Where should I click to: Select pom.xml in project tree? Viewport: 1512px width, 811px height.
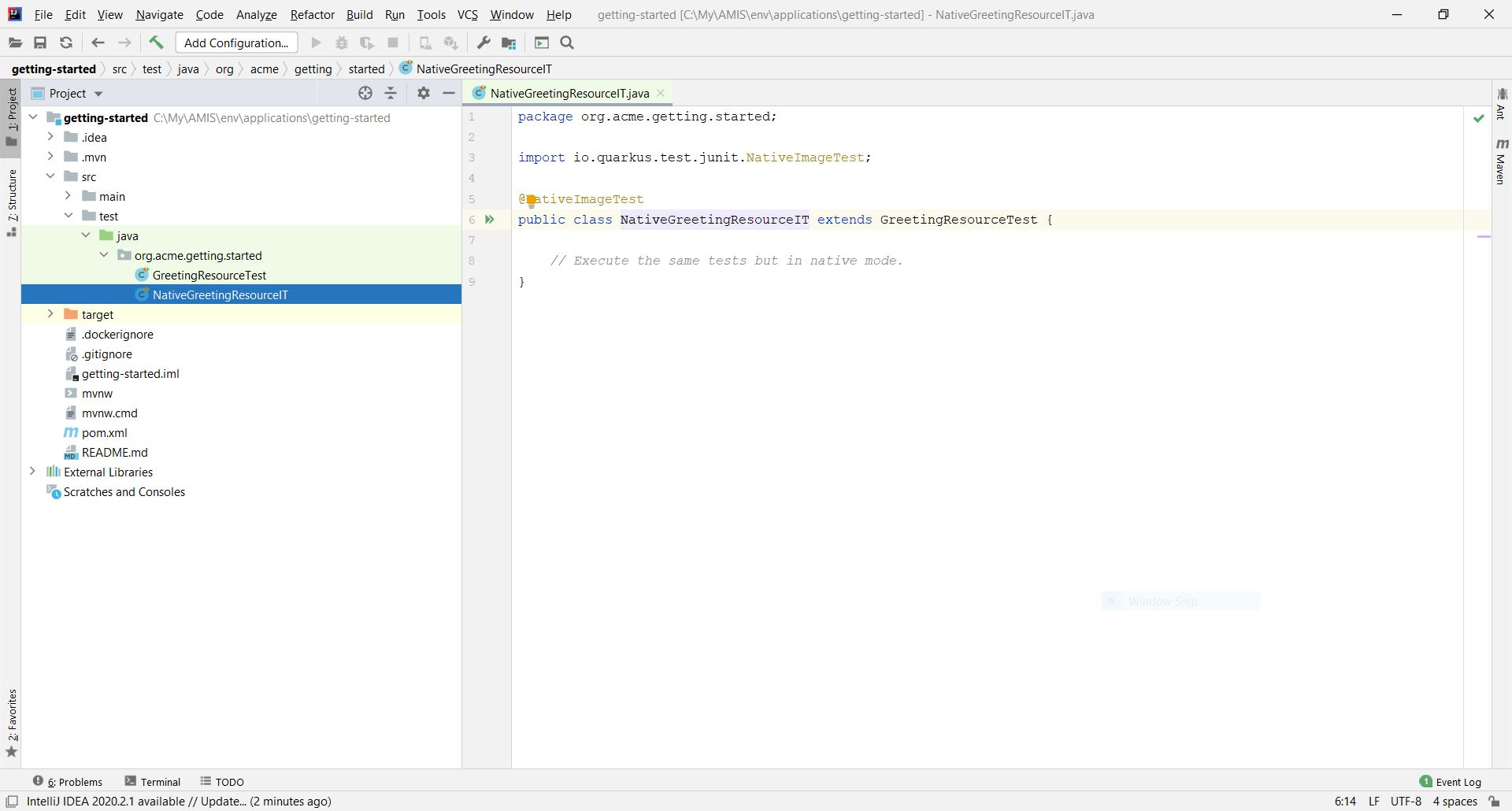(x=104, y=432)
